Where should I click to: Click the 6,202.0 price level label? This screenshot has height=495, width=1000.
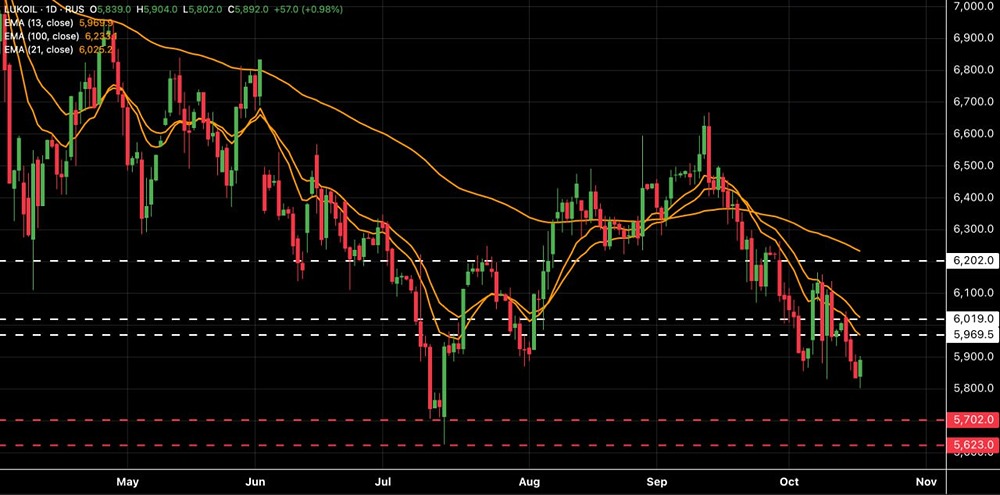[972, 261]
